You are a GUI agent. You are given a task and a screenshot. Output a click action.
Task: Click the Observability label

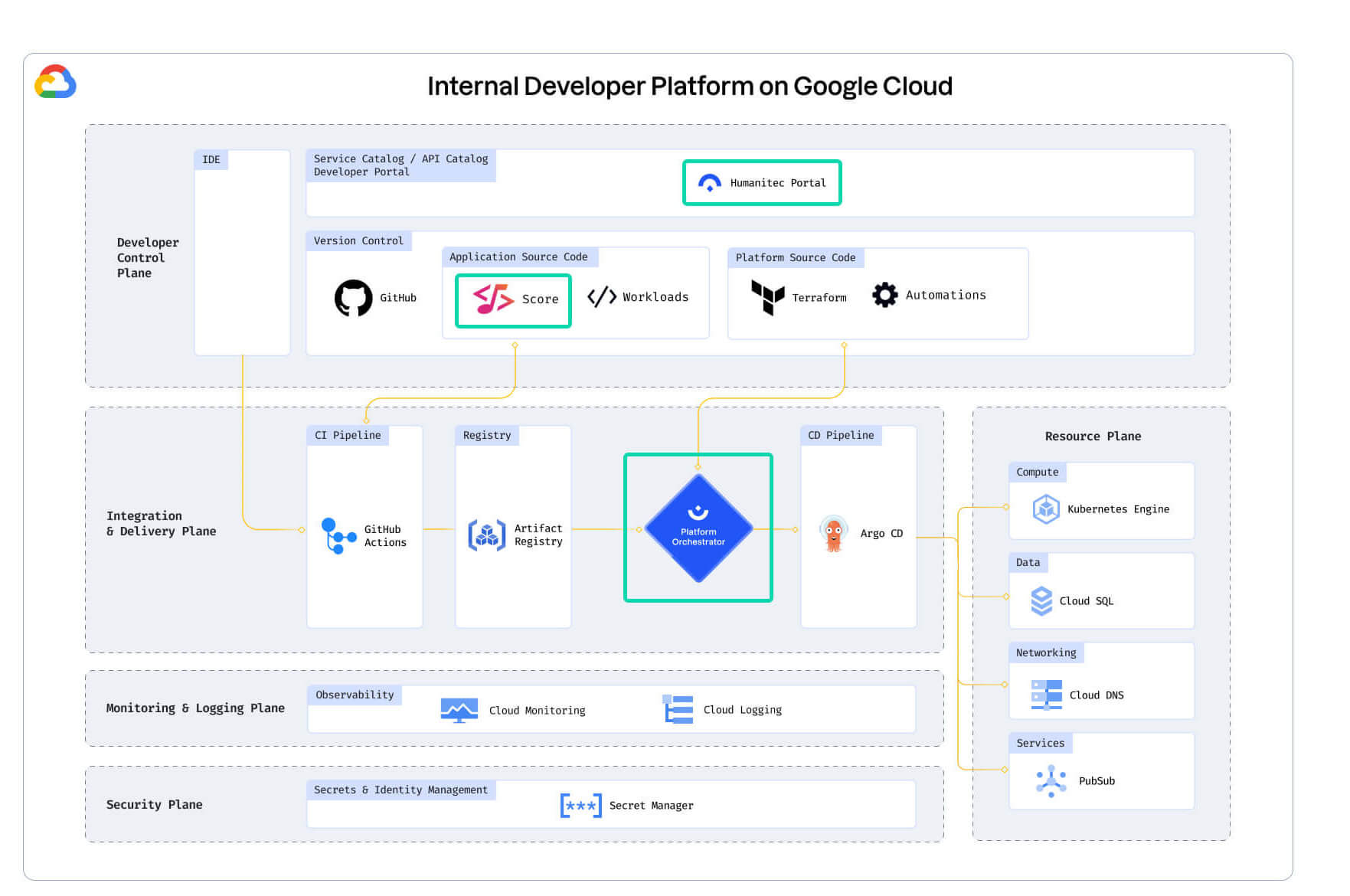355,695
